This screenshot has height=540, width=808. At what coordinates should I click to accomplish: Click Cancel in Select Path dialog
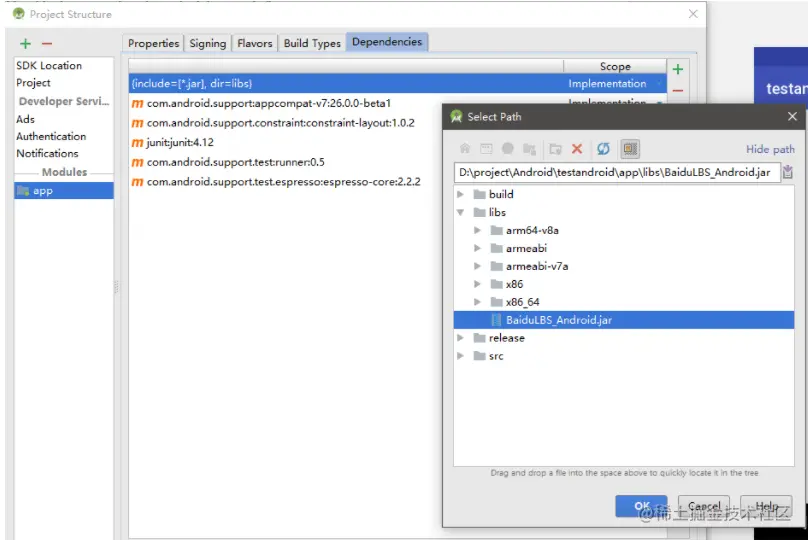tap(704, 506)
